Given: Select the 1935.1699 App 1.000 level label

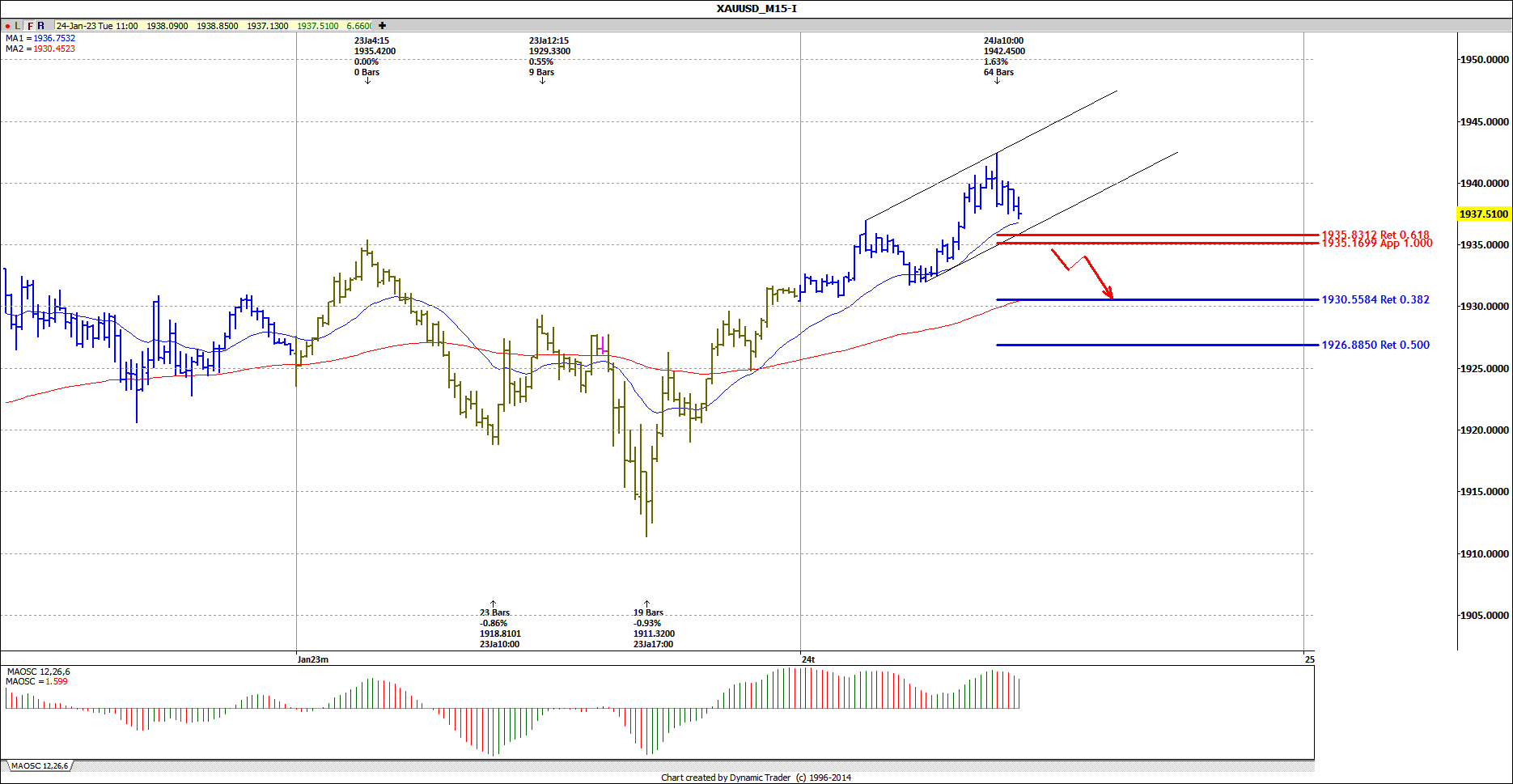Looking at the screenshot, I should (x=1377, y=243).
